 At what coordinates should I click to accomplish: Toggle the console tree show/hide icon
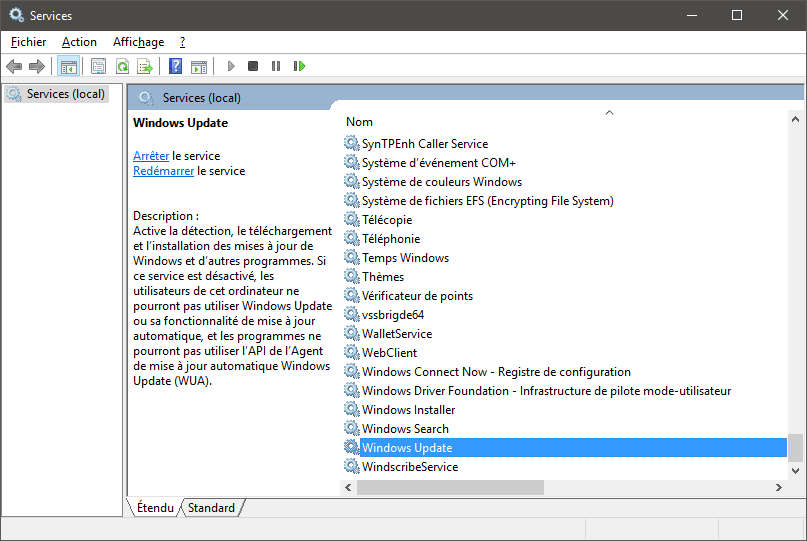pyautogui.click(x=68, y=66)
